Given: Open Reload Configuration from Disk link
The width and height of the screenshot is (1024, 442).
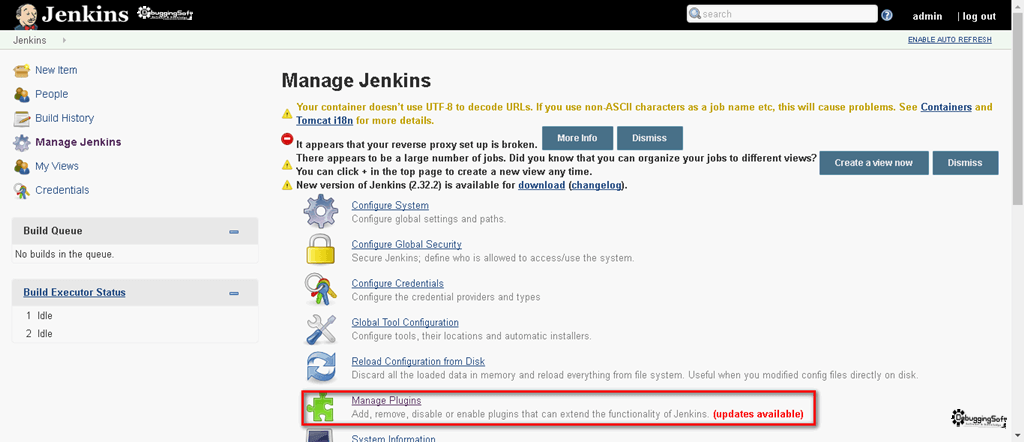Looking at the screenshot, I should pos(418,361).
